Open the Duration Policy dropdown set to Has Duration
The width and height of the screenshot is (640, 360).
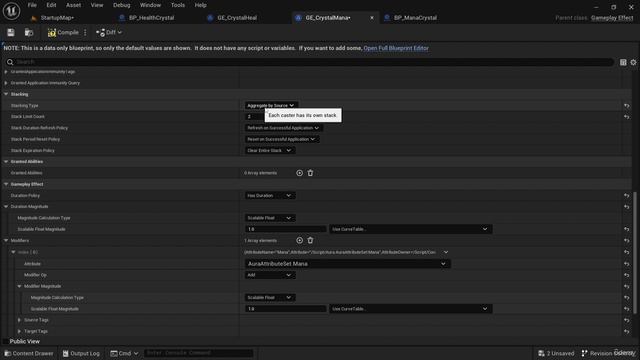click(x=270, y=196)
